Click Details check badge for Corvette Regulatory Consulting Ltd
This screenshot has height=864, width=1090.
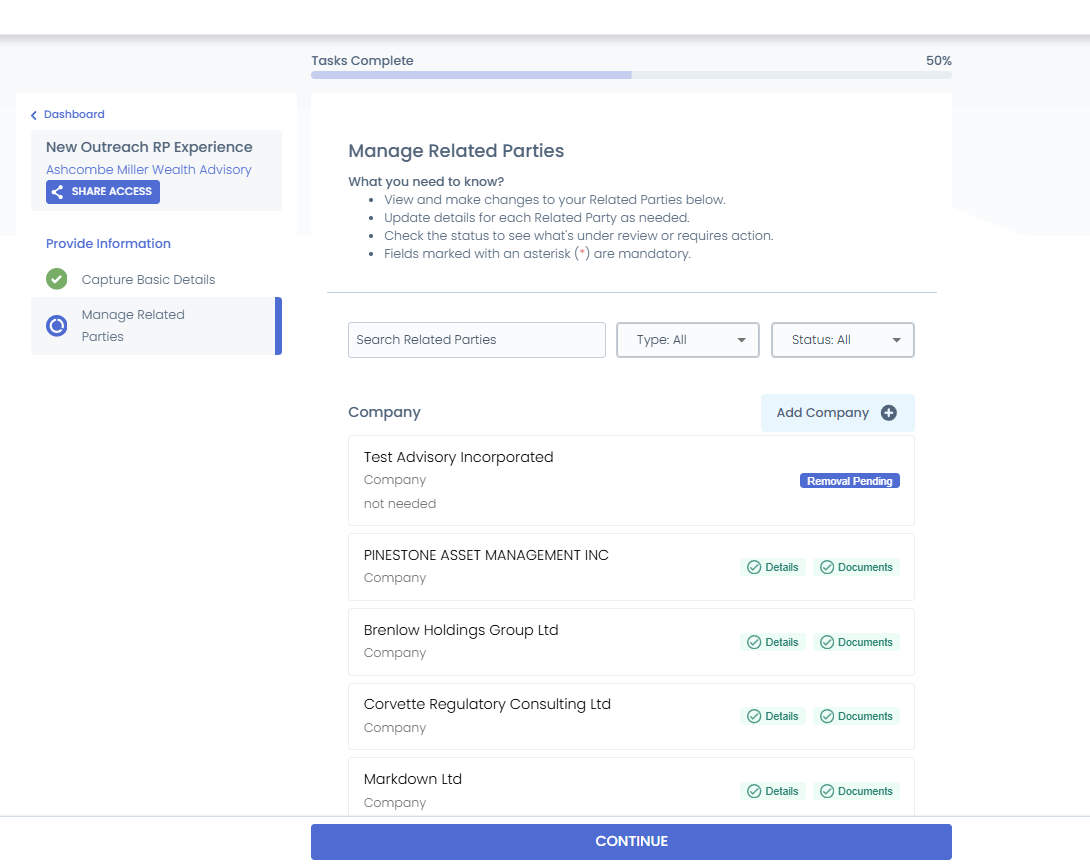tap(772, 717)
